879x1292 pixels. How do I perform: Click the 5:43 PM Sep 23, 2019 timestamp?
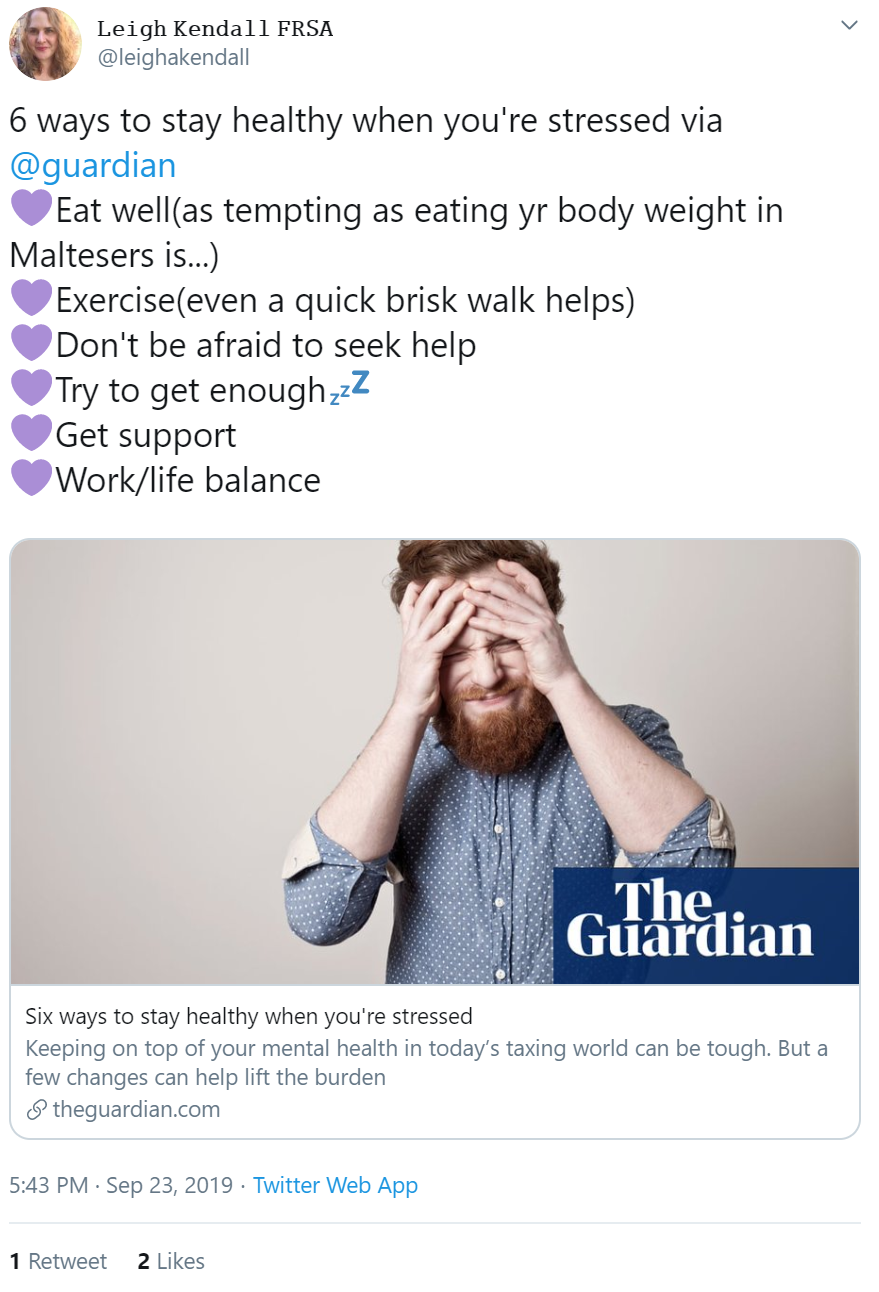[x=121, y=1185]
